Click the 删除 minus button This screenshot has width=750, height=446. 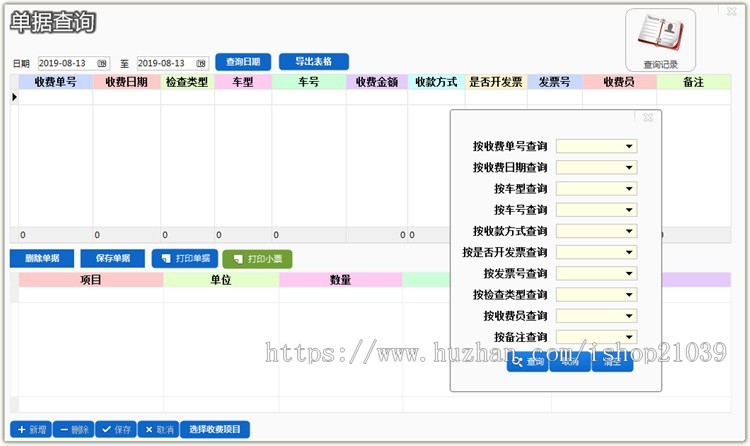74,429
